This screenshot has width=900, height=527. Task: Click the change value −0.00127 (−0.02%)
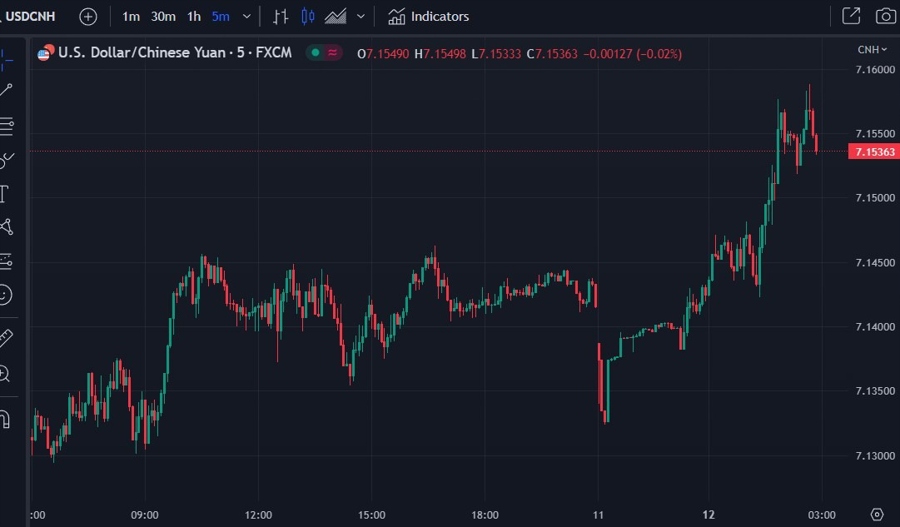coord(633,54)
